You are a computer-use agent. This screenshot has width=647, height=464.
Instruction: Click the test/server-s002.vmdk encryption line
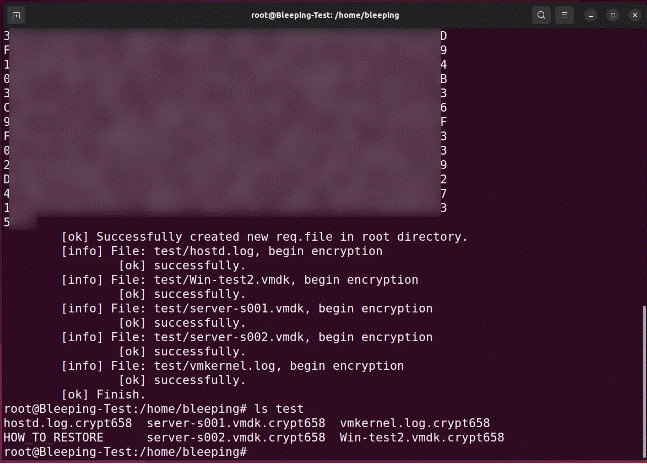247,337
